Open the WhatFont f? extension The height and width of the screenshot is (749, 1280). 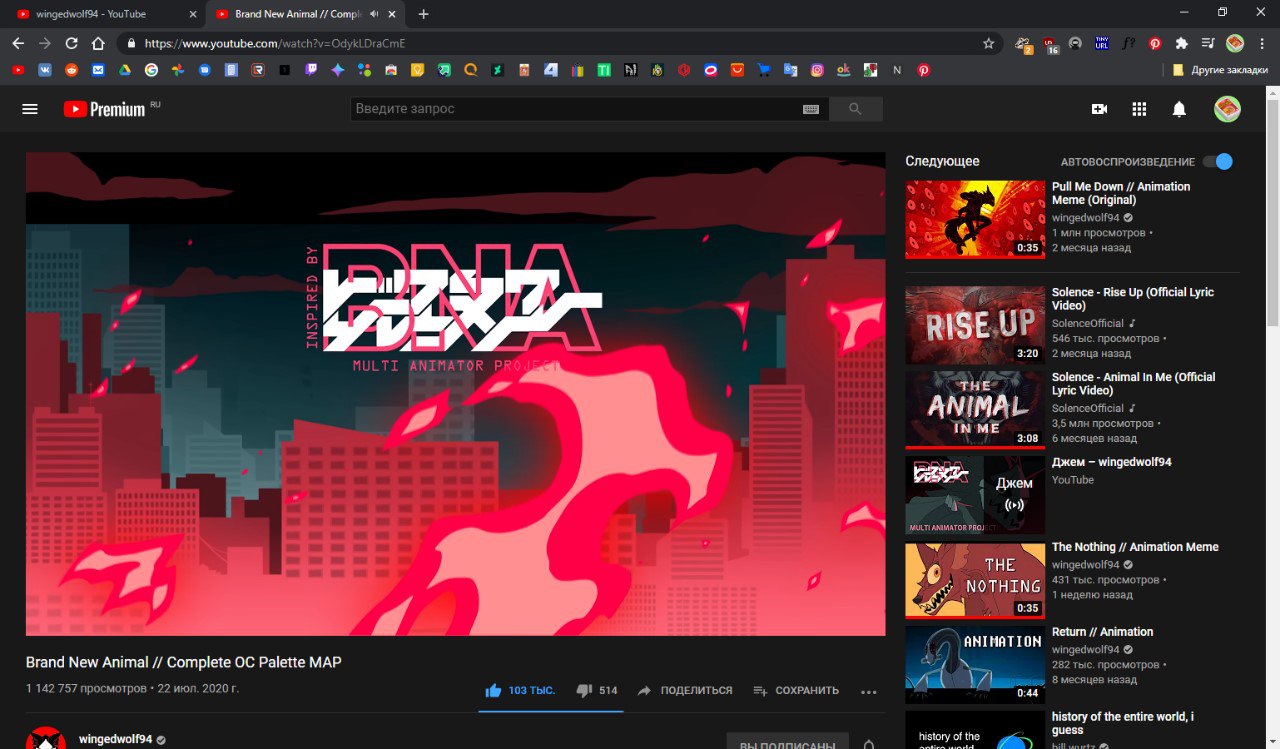pyautogui.click(x=1129, y=43)
